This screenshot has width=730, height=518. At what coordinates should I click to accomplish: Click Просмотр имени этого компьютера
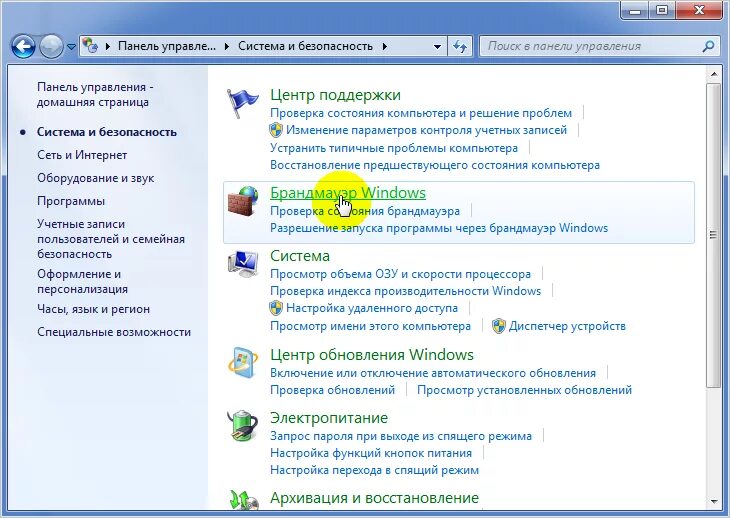pyautogui.click(x=370, y=326)
